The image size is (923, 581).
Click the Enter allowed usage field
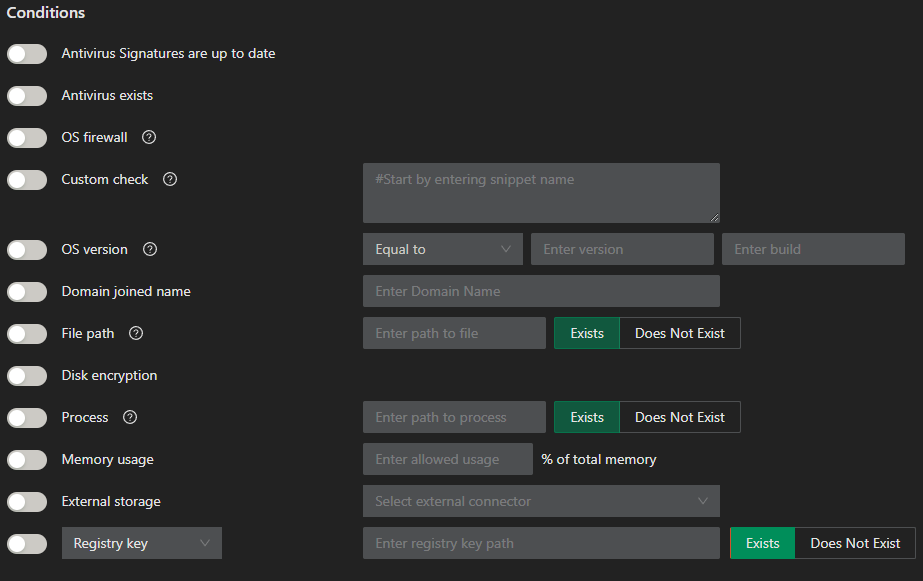pyautogui.click(x=447, y=459)
